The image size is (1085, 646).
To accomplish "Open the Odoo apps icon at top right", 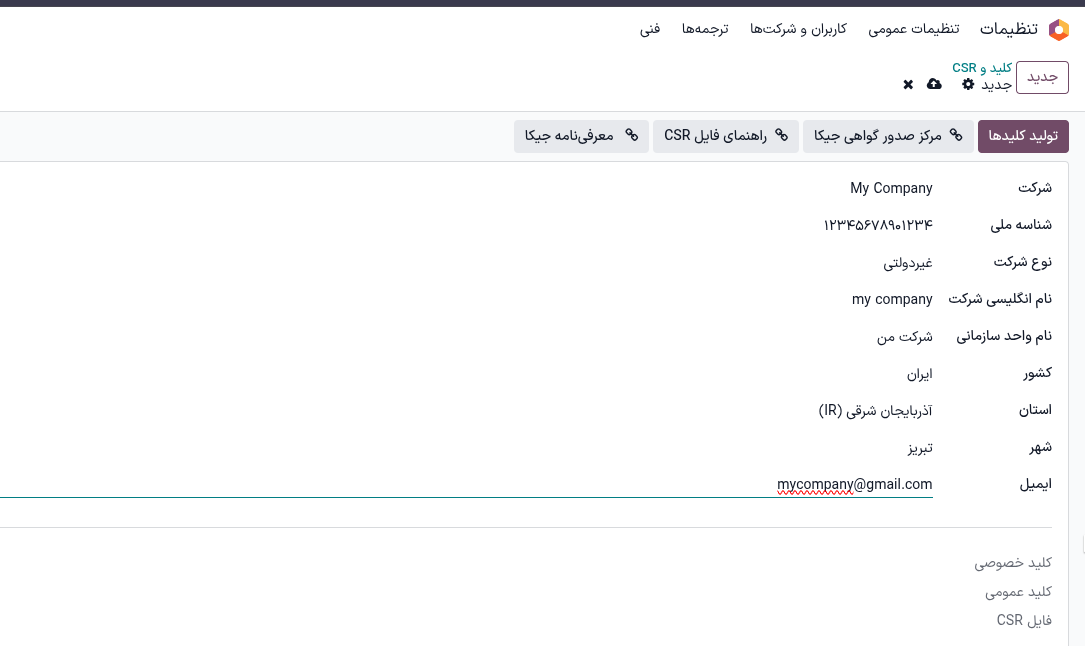I will click(x=1057, y=29).
